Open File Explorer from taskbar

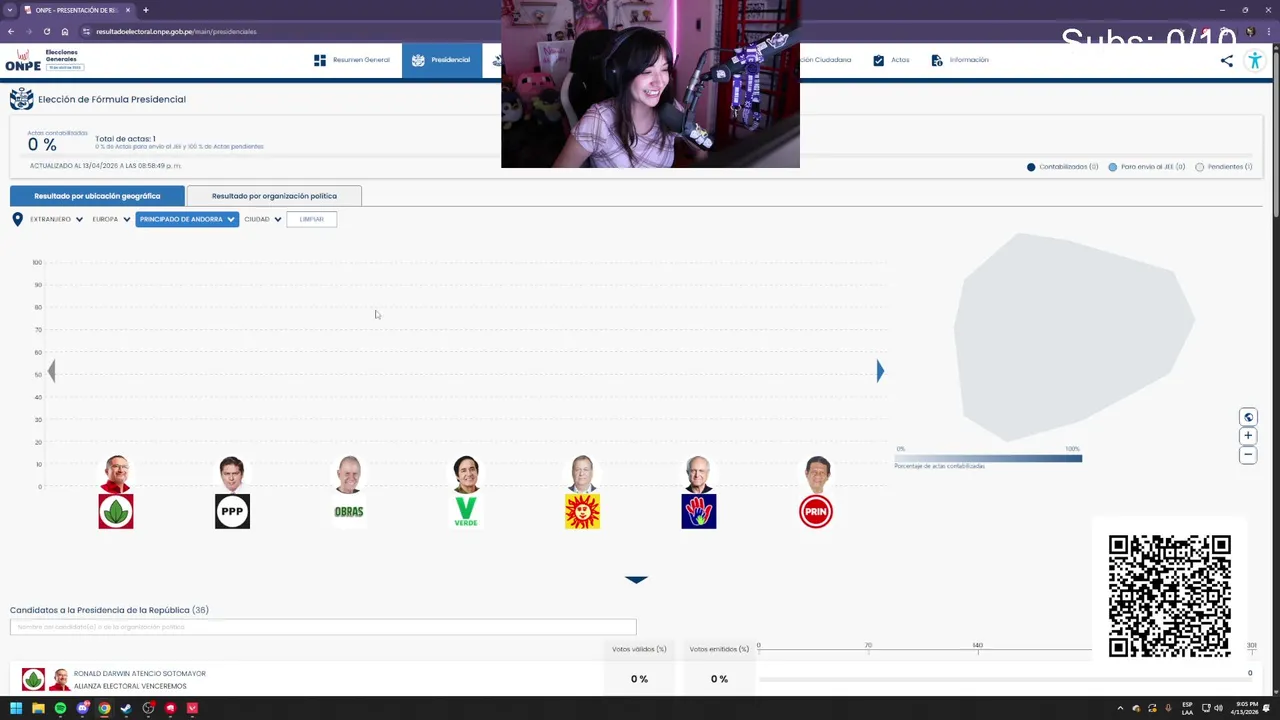38,708
